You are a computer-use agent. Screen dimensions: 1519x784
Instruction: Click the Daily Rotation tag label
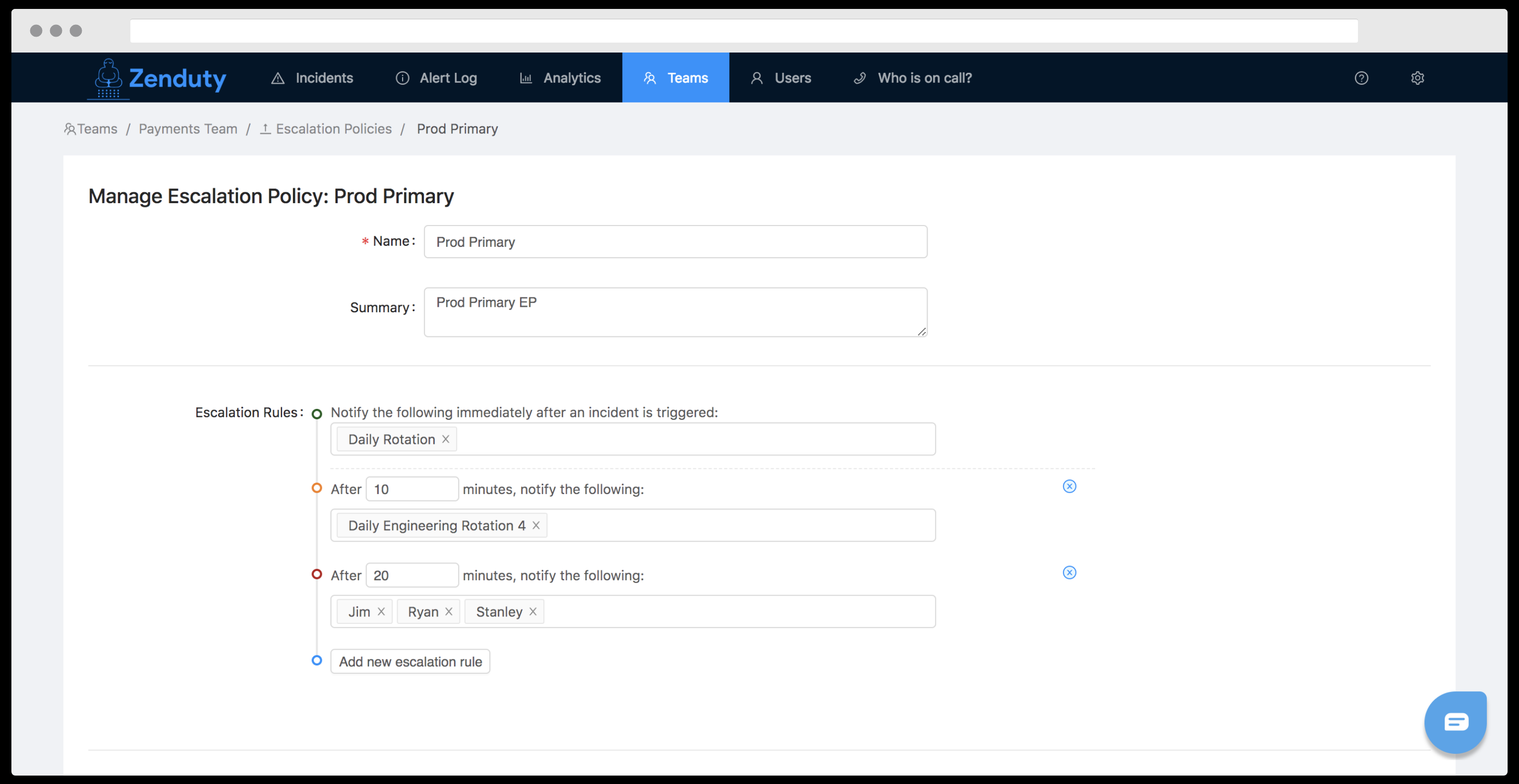click(x=392, y=439)
